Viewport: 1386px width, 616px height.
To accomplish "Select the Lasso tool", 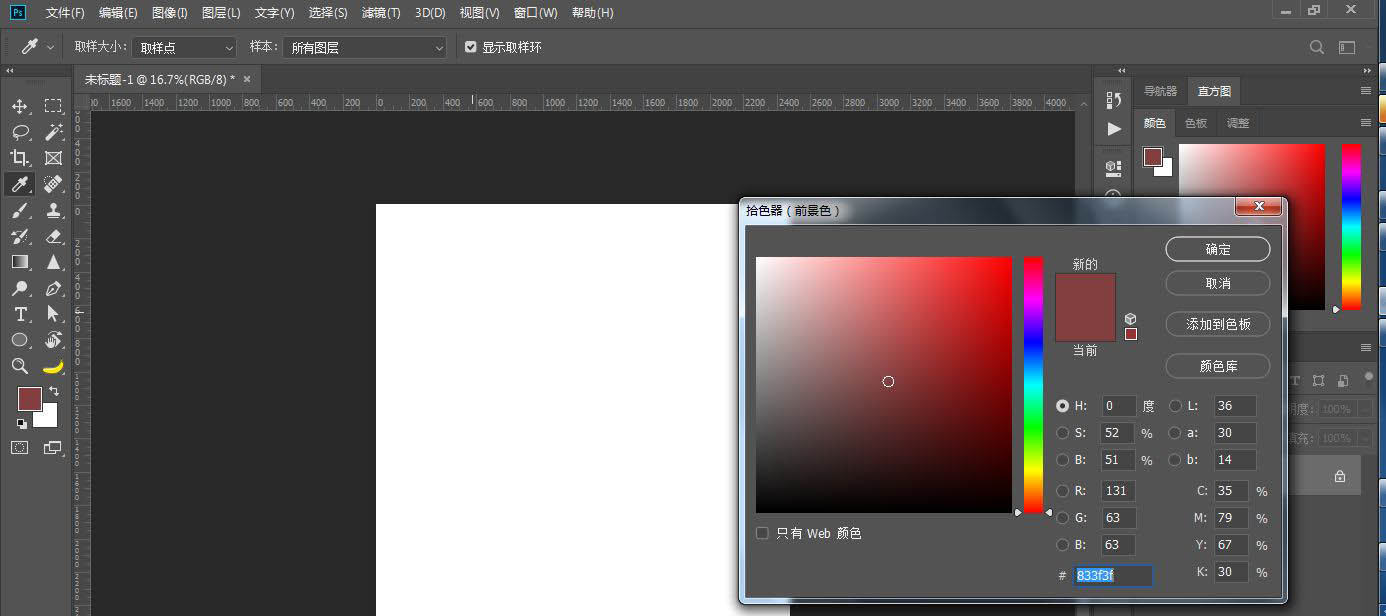I will tap(20, 132).
